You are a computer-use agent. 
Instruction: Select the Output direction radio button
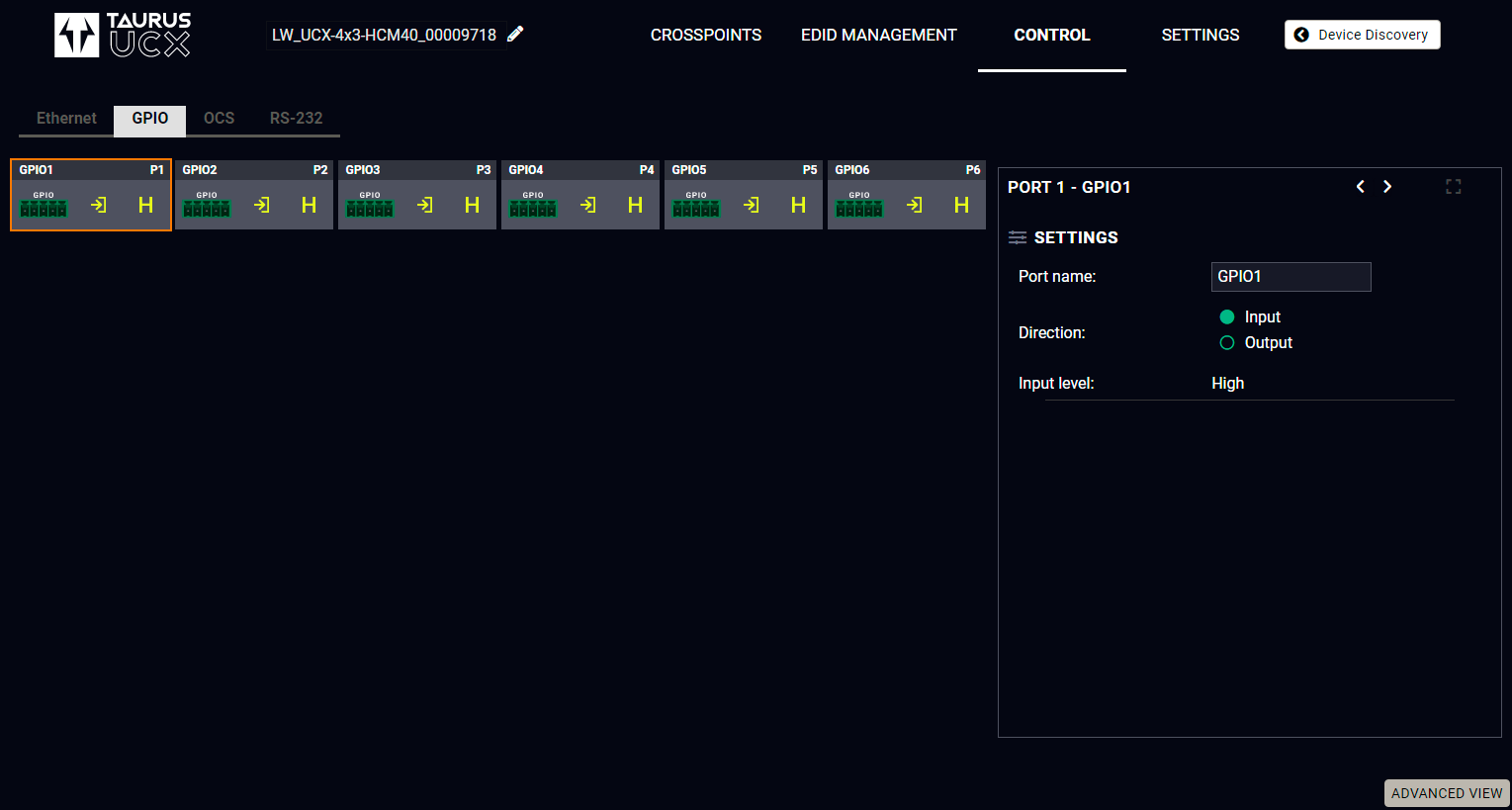point(1227,343)
